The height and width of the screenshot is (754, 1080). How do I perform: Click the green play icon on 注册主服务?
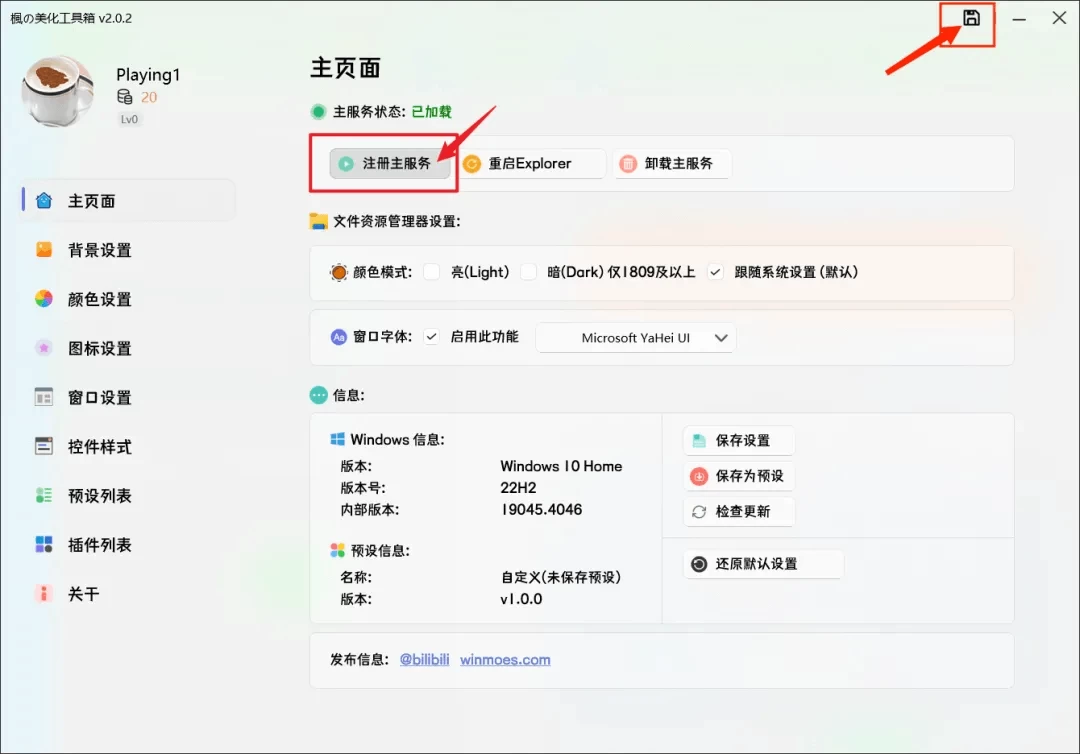346,164
